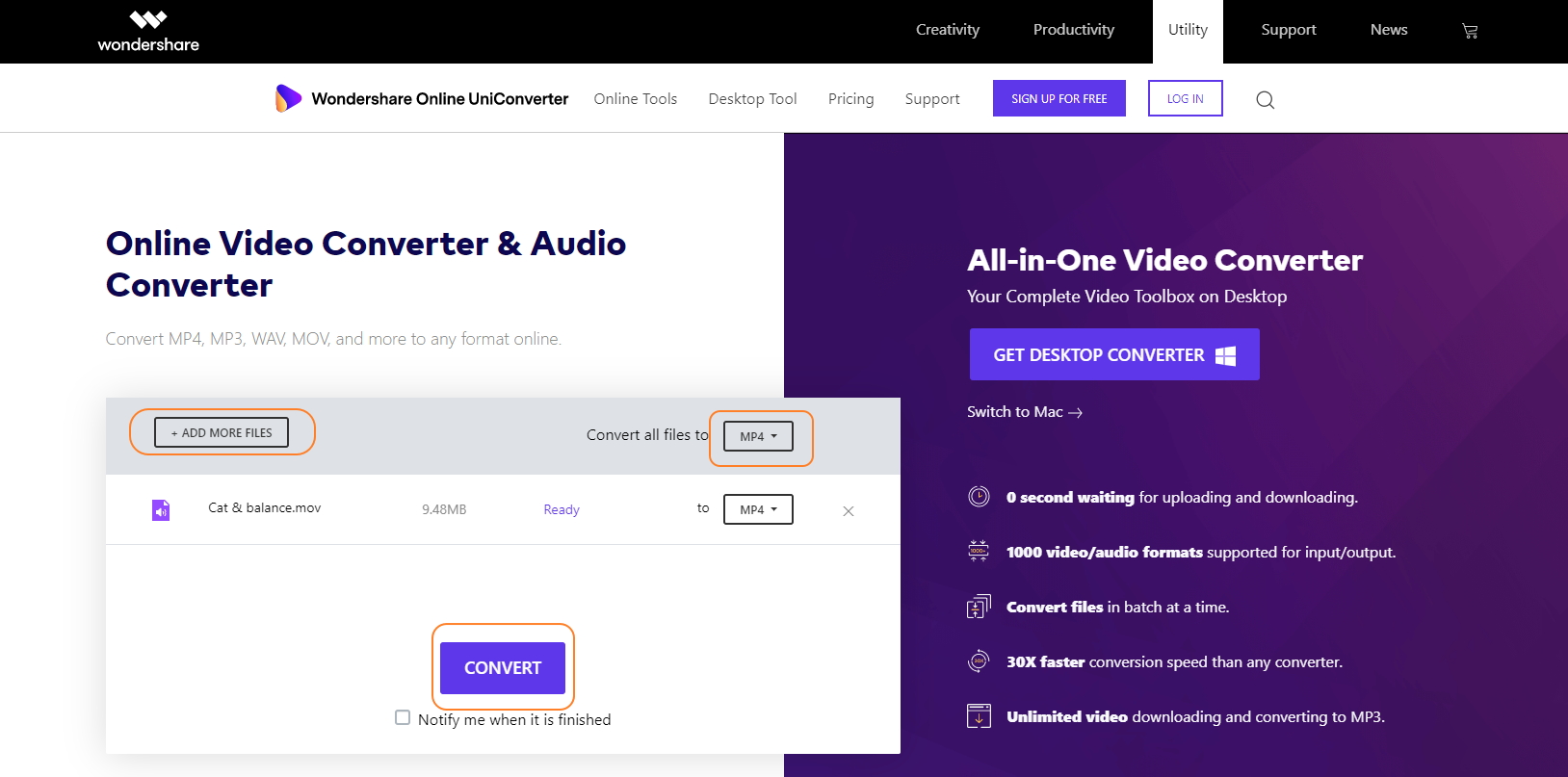Click the UniConverter play-shaped logo icon
The height and width of the screenshot is (777, 1568).
pos(288,98)
